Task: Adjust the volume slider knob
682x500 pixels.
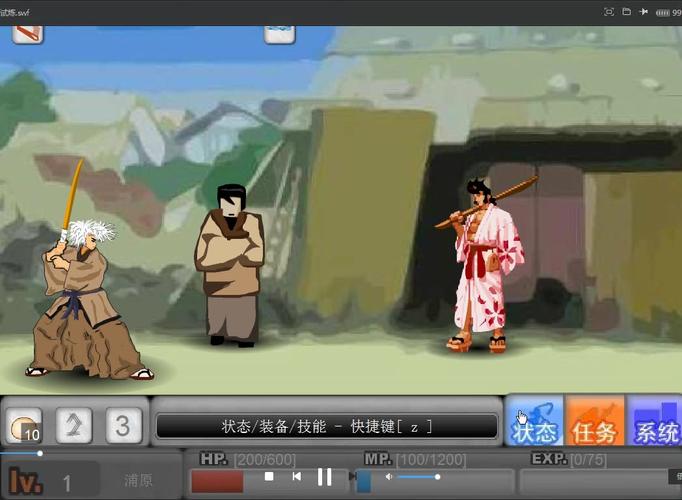Action: (437, 477)
